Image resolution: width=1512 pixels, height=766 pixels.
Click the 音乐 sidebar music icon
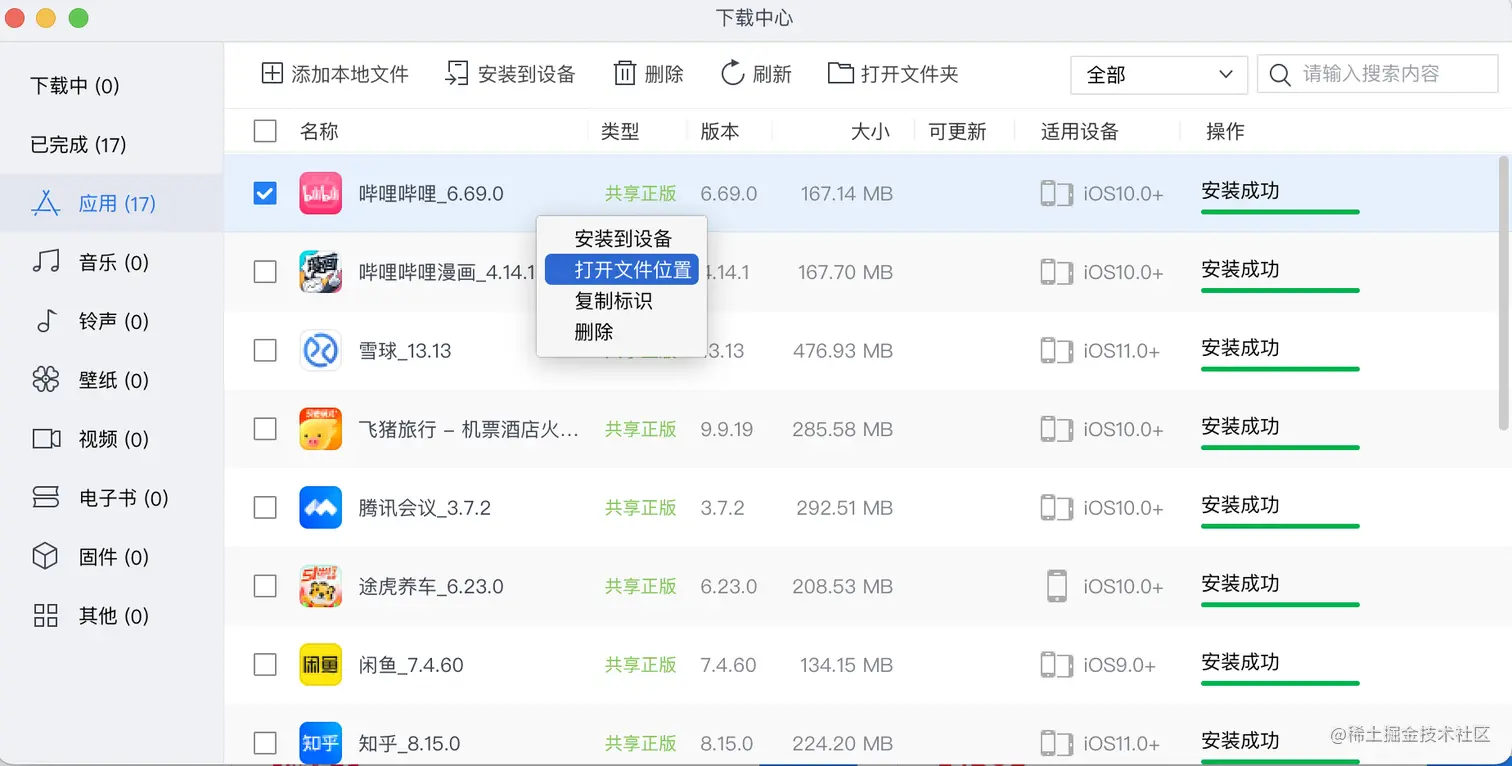pos(44,262)
